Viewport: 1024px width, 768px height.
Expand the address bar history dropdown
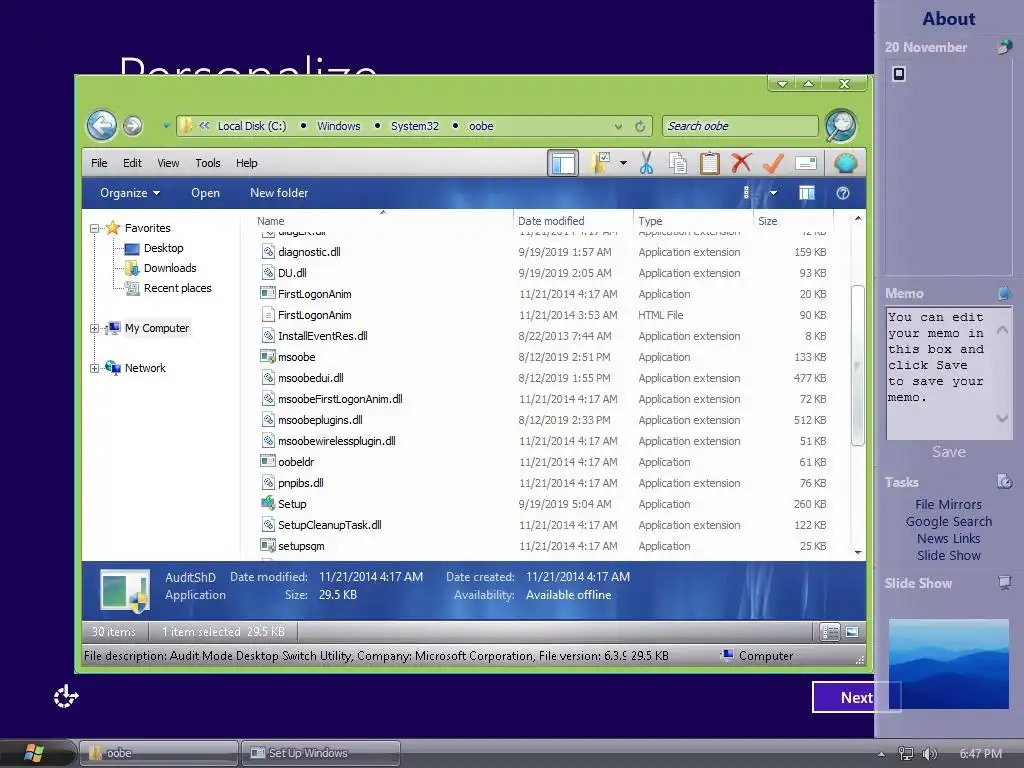(618, 126)
